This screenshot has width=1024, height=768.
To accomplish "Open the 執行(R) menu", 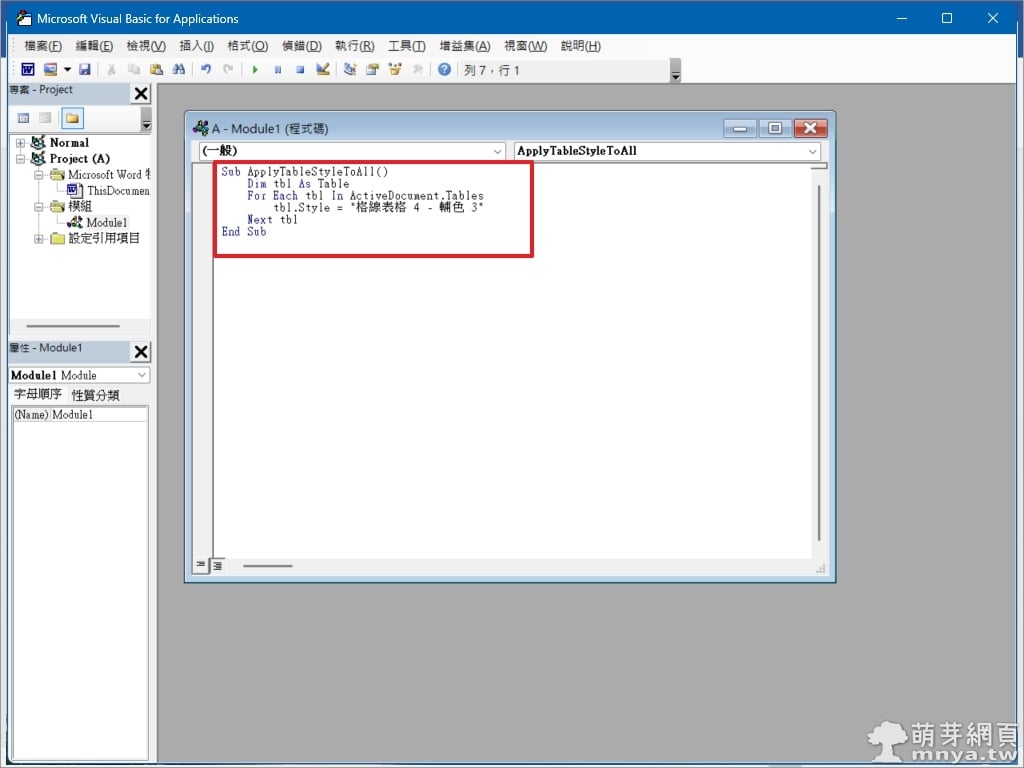I will [354, 46].
